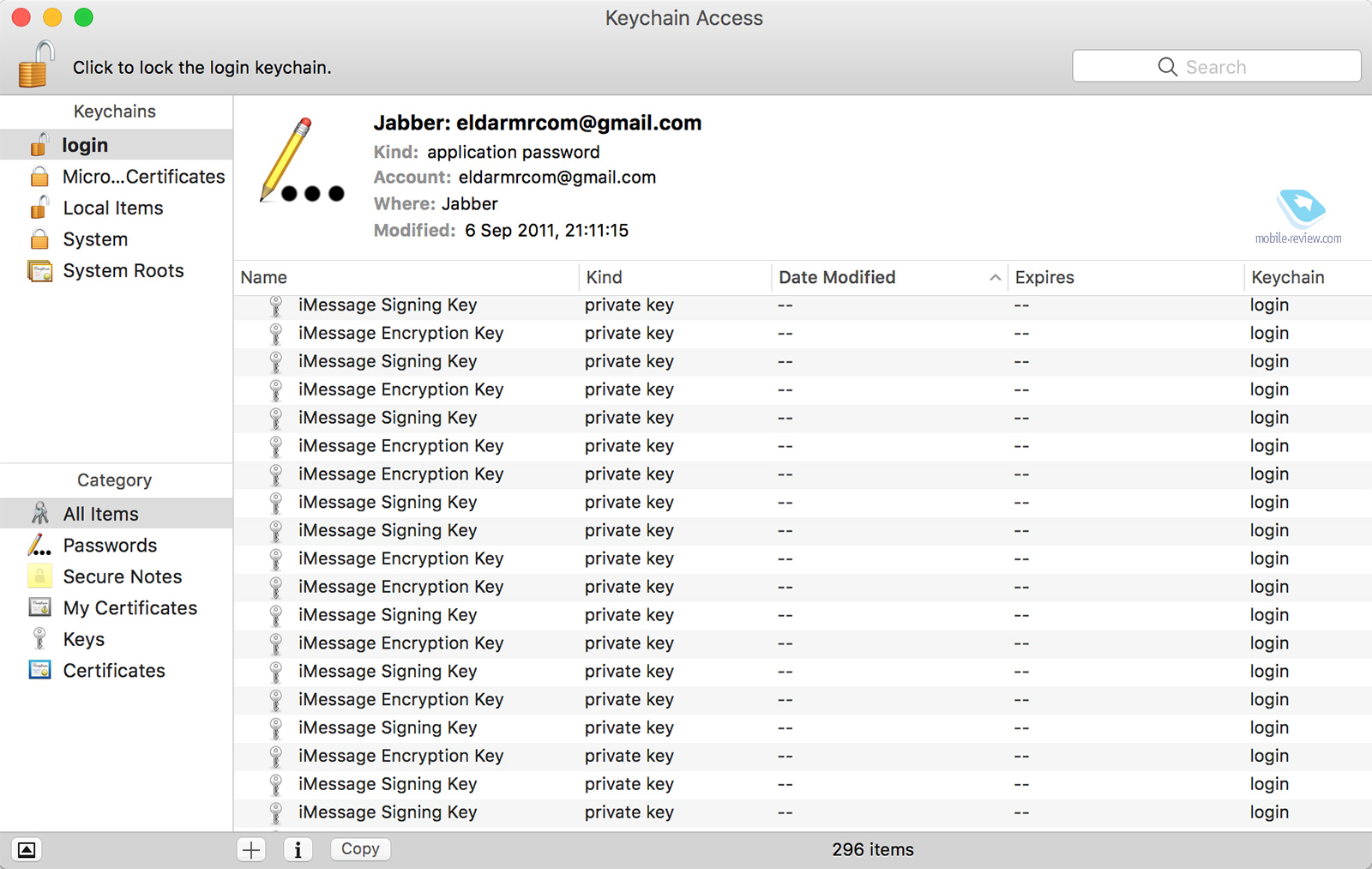1372x869 pixels.
Task: Select the Certificates category
Action: point(113,671)
